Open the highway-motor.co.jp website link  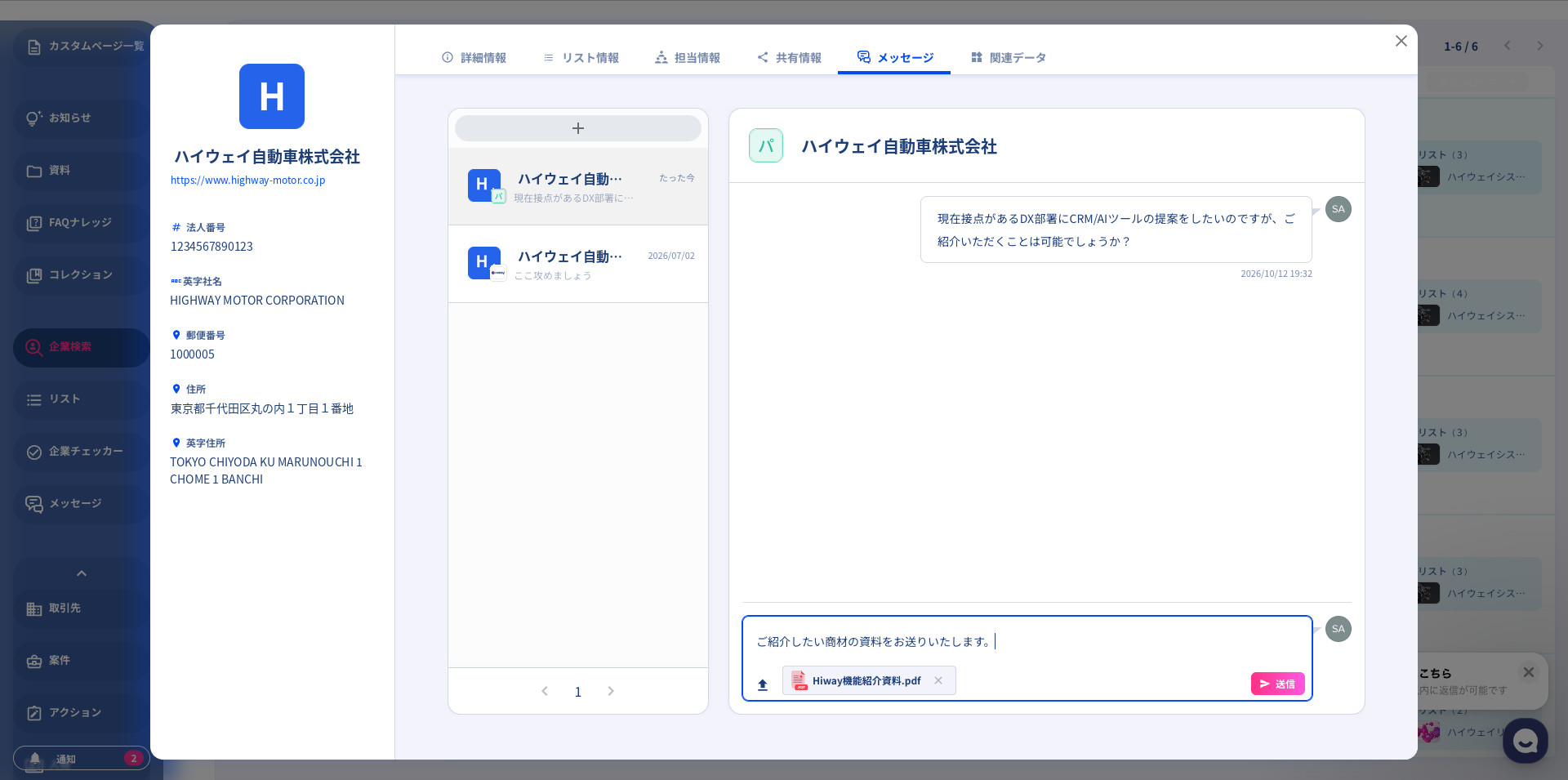pos(247,181)
